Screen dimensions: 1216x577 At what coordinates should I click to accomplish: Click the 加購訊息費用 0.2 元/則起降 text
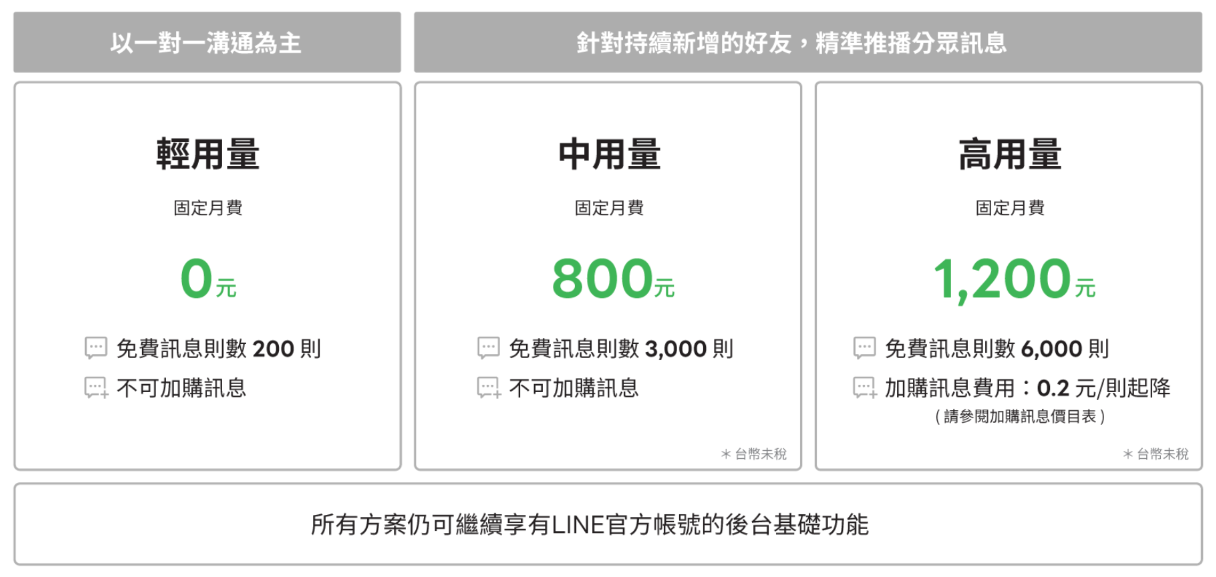[1027, 388]
